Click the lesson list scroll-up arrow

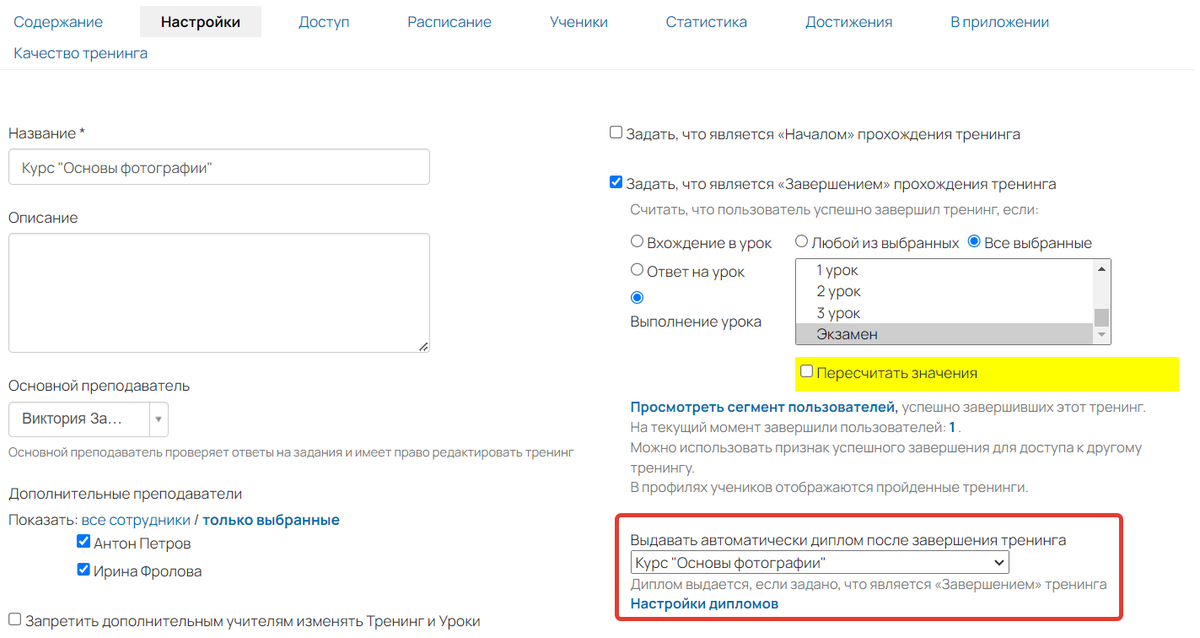1102,268
